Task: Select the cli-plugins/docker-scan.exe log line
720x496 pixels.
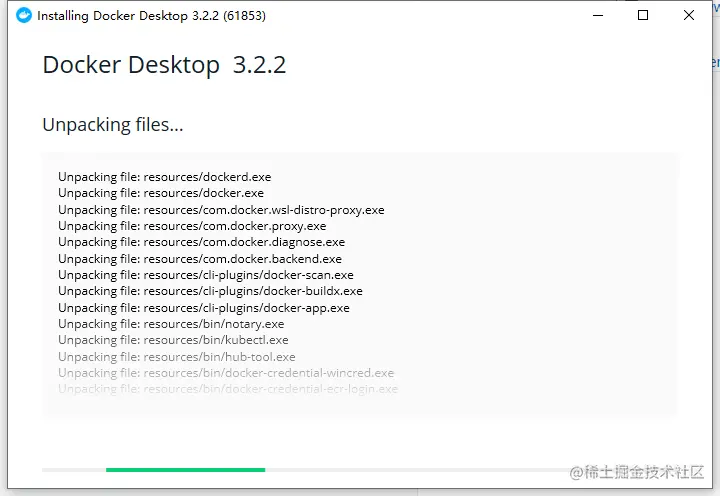Action: coord(206,275)
